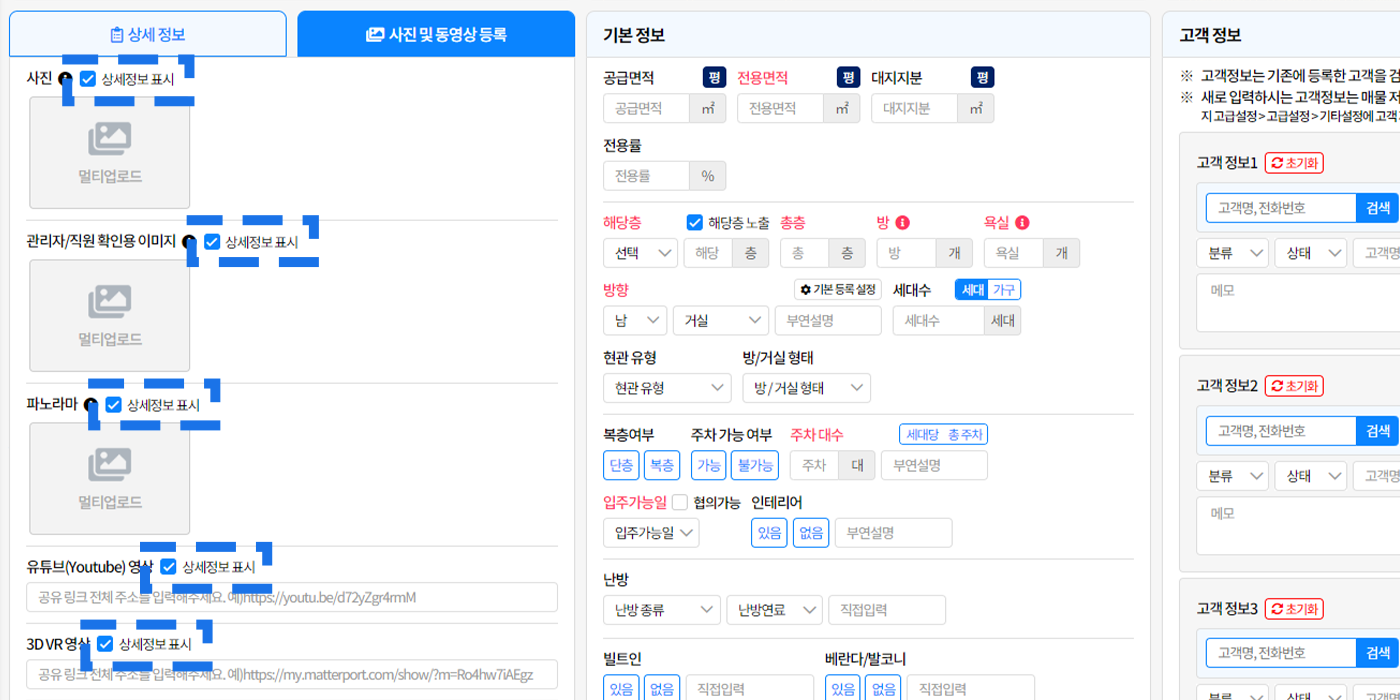Open 상태 dropdown in 고객 정보2
The width and height of the screenshot is (1400, 700).
(1311, 476)
